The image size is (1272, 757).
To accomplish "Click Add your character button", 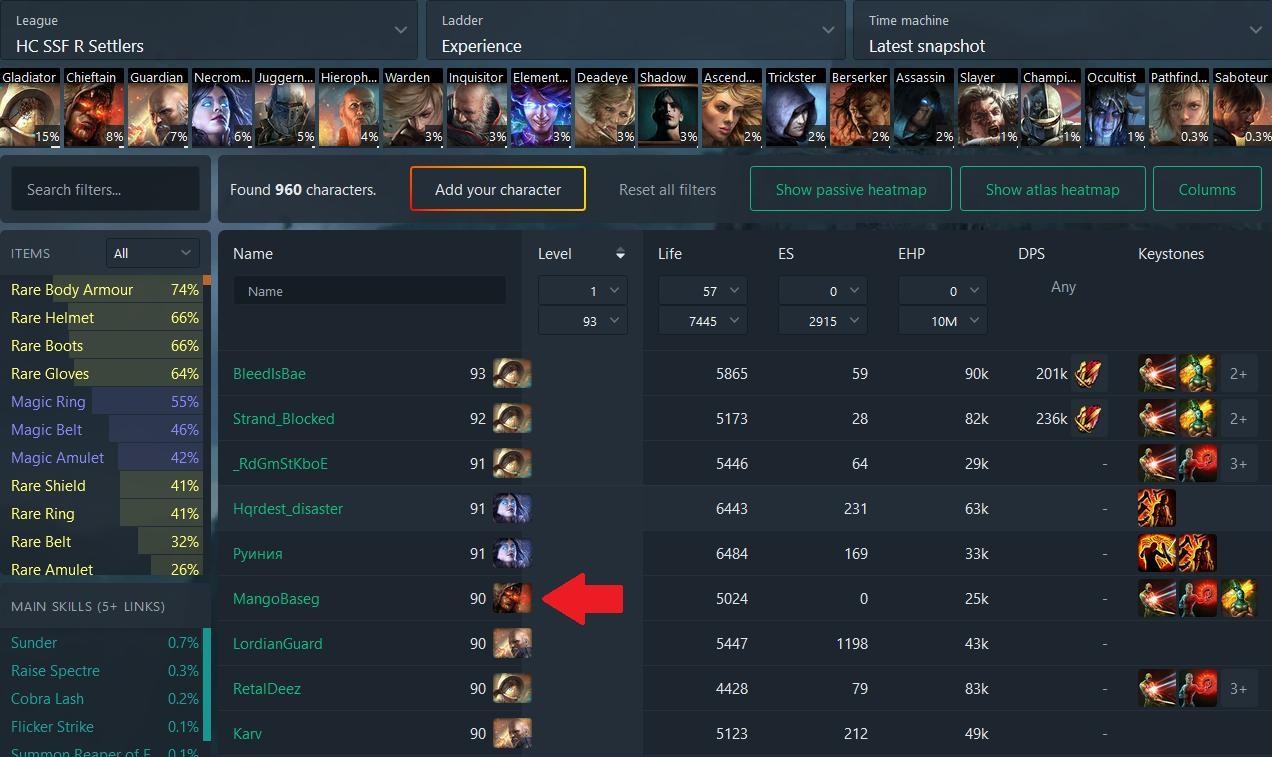I will tap(498, 189).
